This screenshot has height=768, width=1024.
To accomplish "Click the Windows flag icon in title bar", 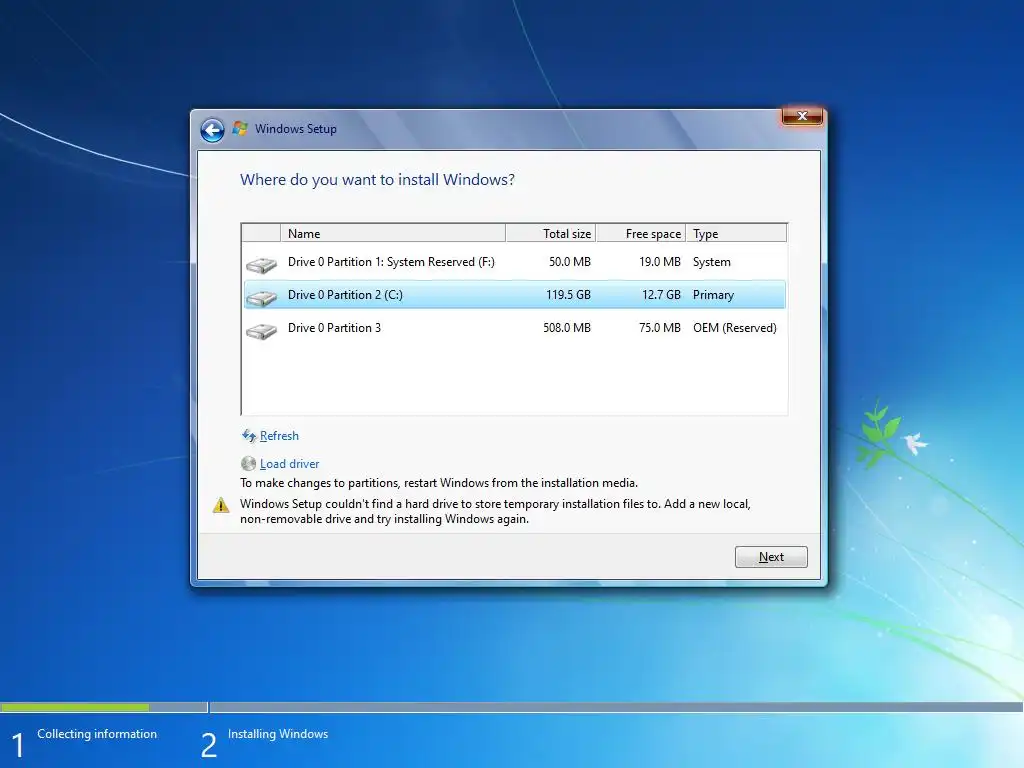I will pyautogui.click(x=240, y=128).
